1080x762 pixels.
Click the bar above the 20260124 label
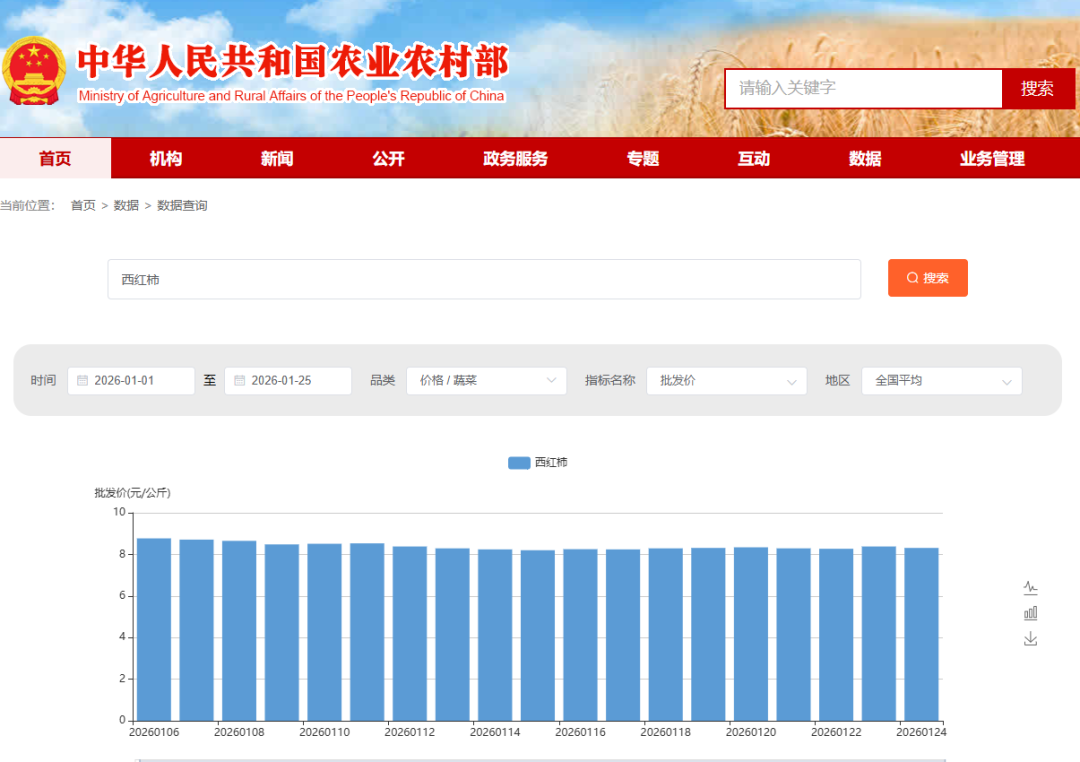pyautogui.click(x=922, y=635)
